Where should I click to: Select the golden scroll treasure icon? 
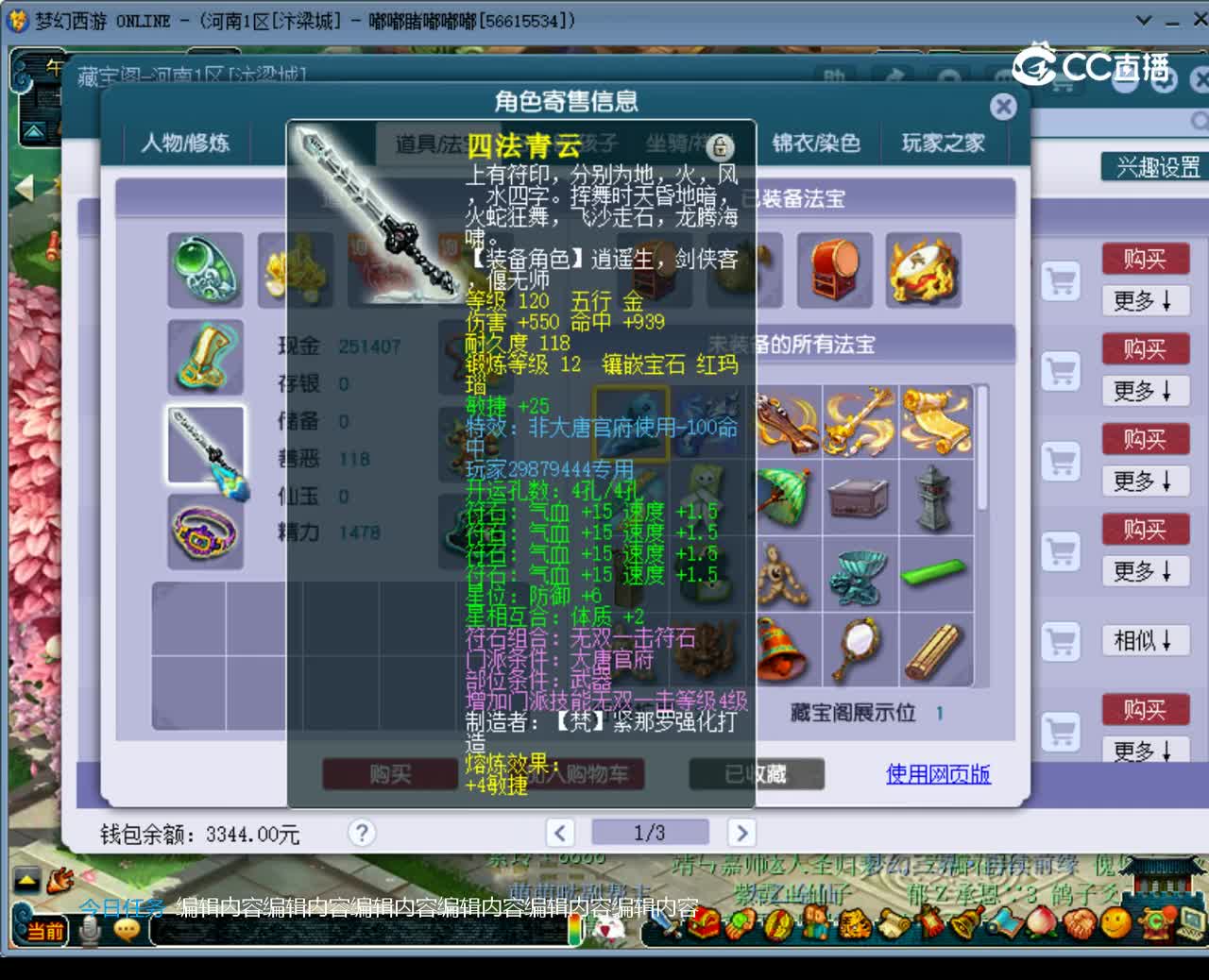[936, 421]
